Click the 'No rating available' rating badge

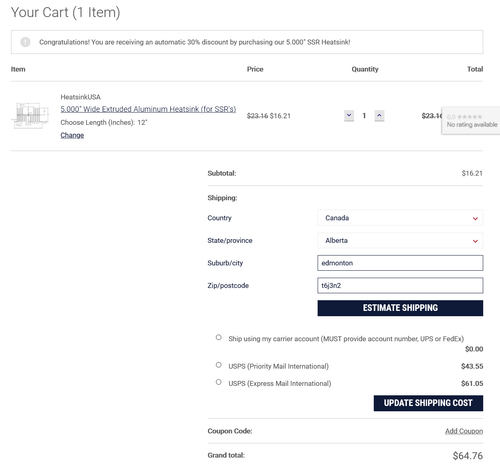pos(471,121)
